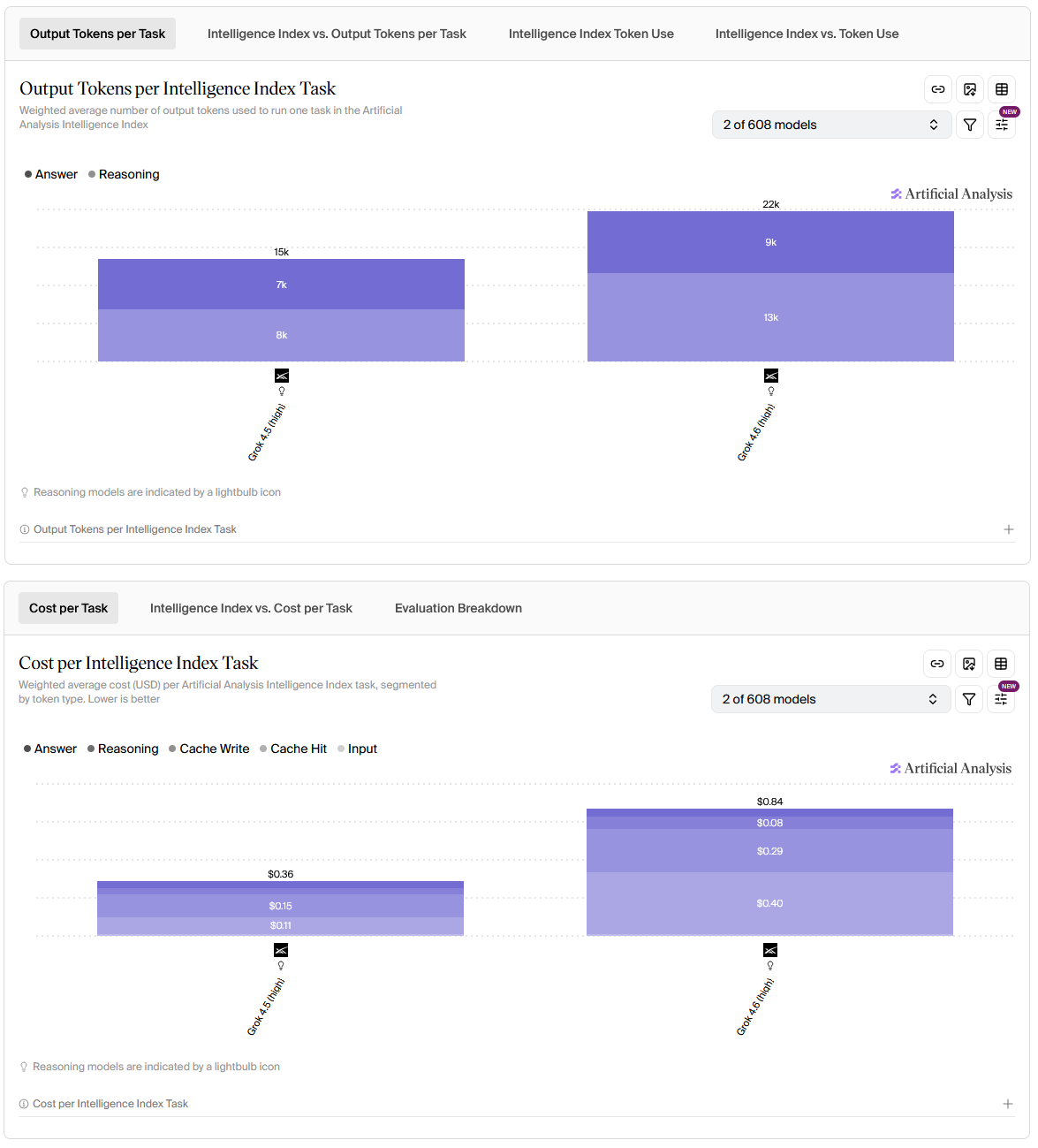The height and width of the screenshot is (1148, 1038).
Task: Open the Cost section 2 of 608 models dropdown
Action: (x=830, y=699)
